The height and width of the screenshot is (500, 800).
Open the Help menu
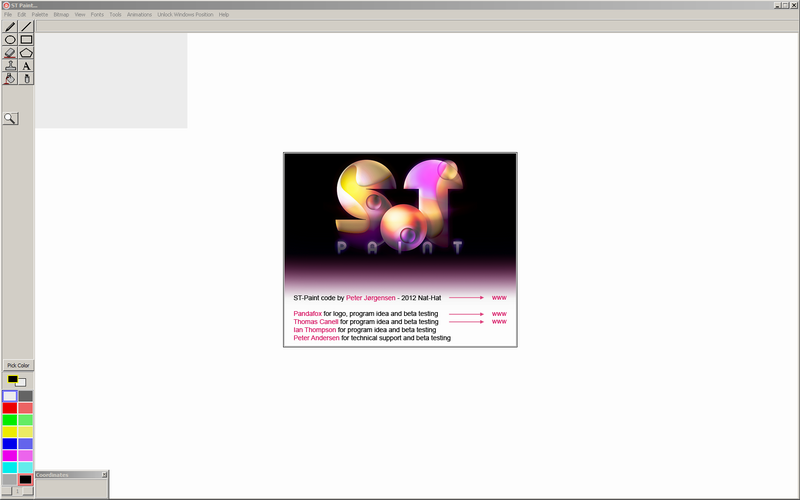click(223, 14)
